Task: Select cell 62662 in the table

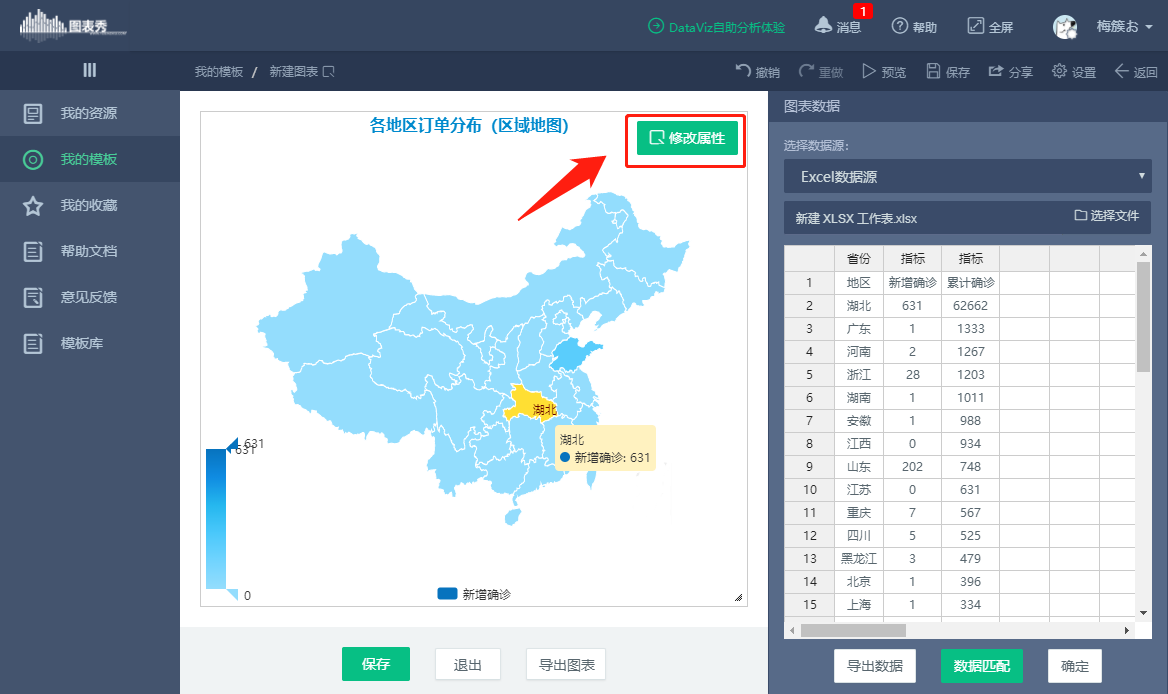Action: point(971,305)
